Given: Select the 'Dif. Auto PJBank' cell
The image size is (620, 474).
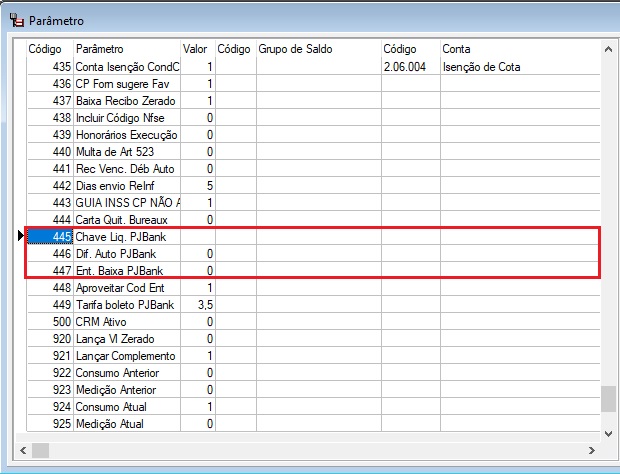Looking at the screenshot, I should pyautogui.click(x=127, y=253).
